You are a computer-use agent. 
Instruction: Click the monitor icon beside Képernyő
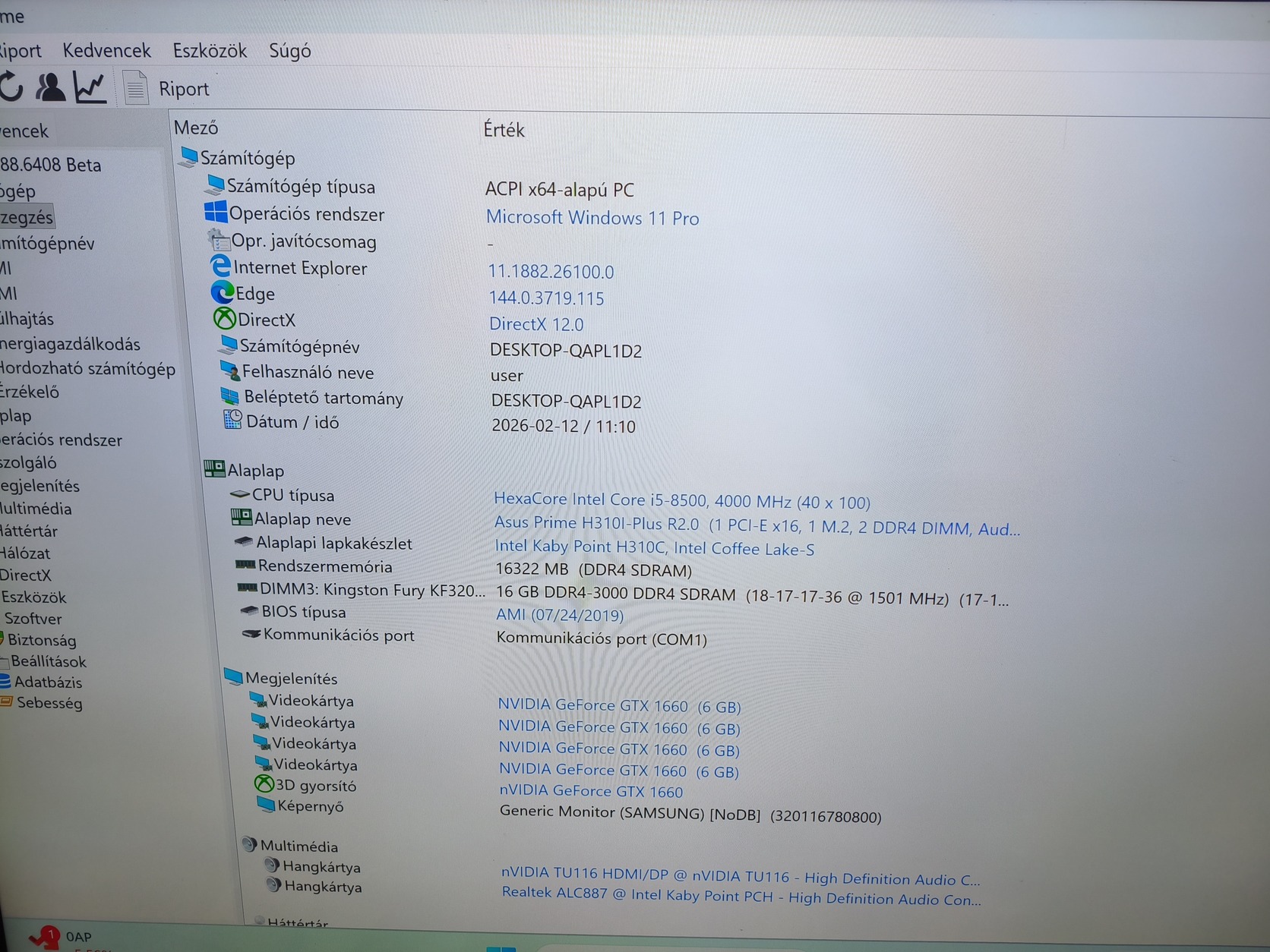pyautogui.click(x=266, y=804)
